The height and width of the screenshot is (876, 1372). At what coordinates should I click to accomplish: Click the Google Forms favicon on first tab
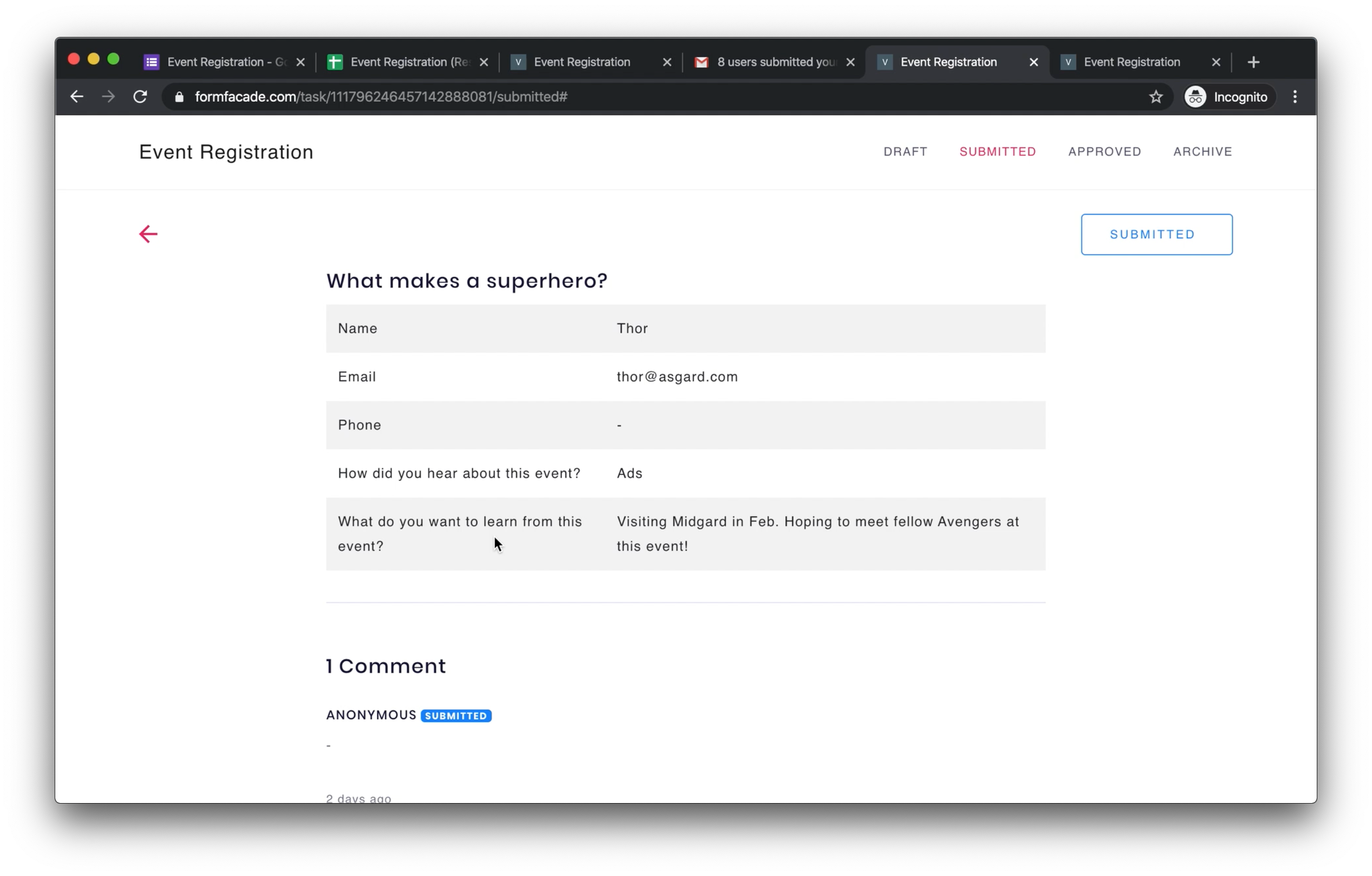152,62
